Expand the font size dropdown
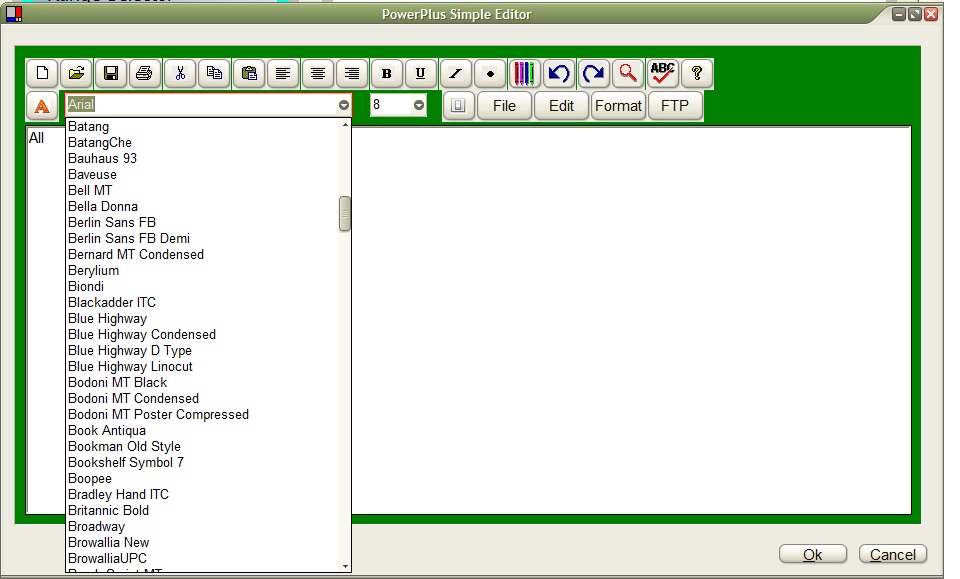The height and width of the screenshot is (579, 960). tap(419, 105)
